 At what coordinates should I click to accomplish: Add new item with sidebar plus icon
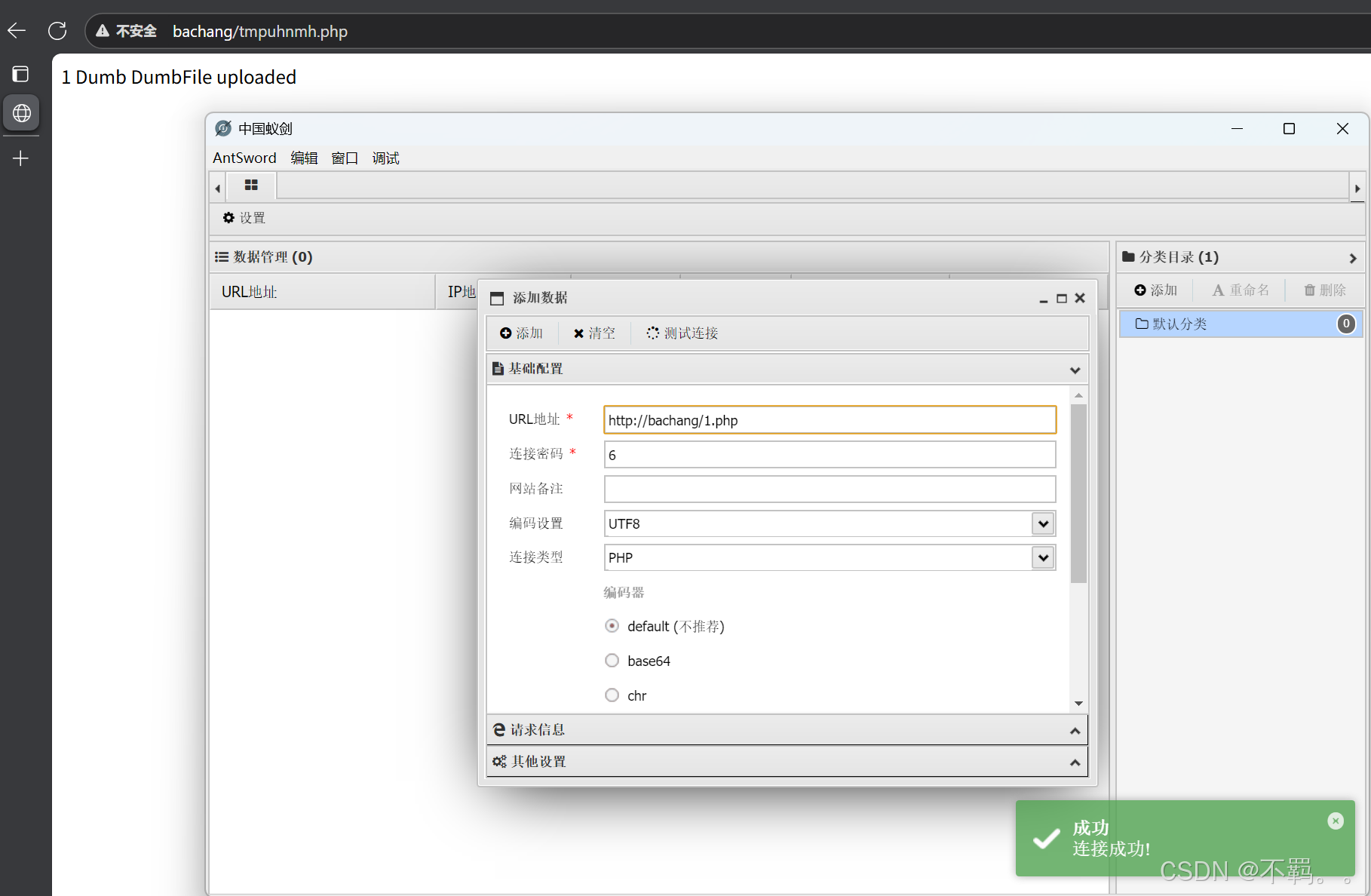(21, 158)
